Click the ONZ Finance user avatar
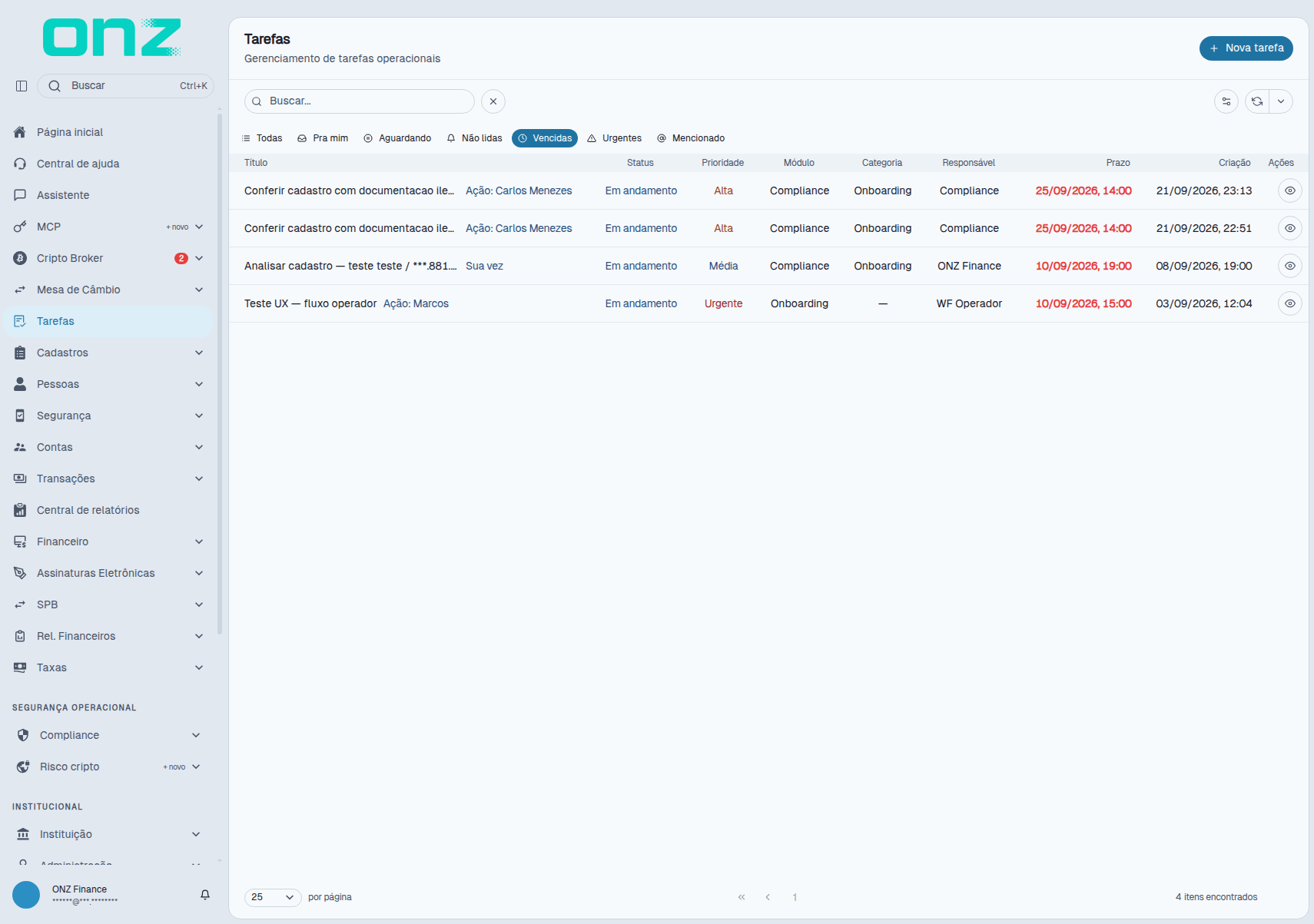This screenshot has width=1314, height=924. tap(26, 895)
